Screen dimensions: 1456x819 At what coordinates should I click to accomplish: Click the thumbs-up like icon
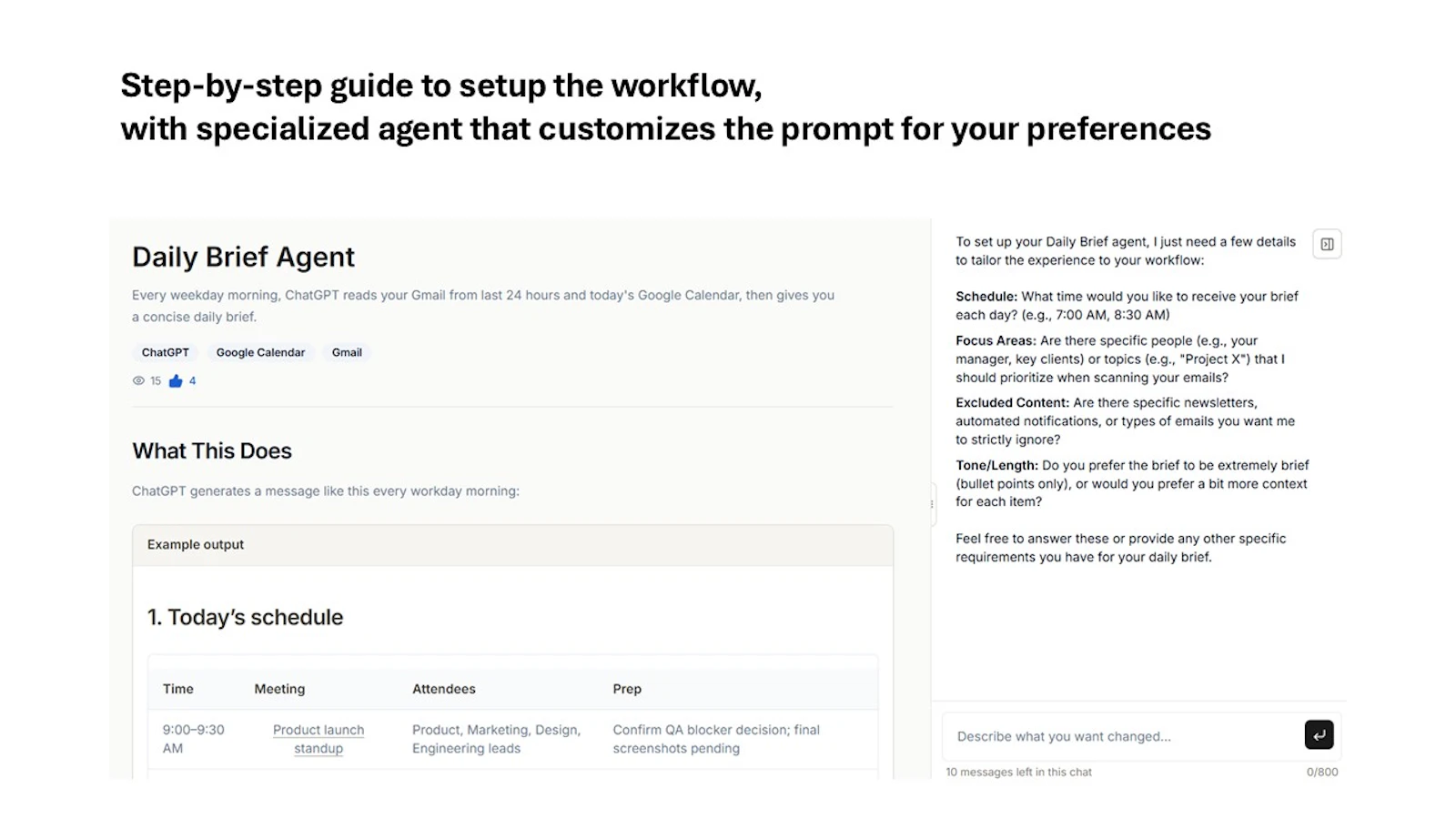click(176, 381)
